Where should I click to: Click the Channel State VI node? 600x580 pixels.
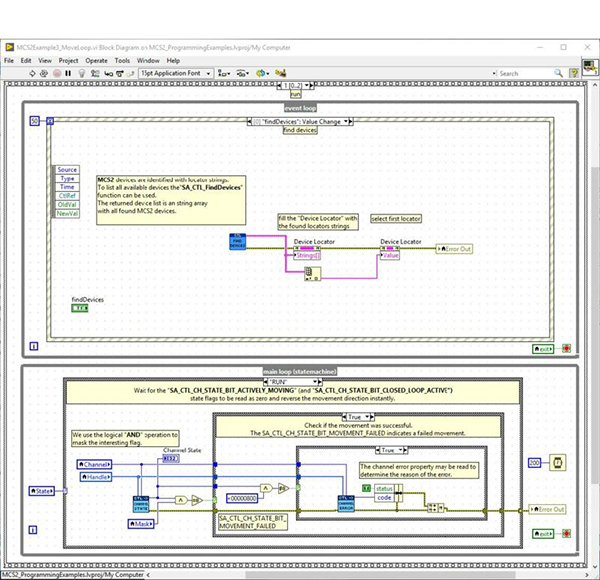click(141, 502)
